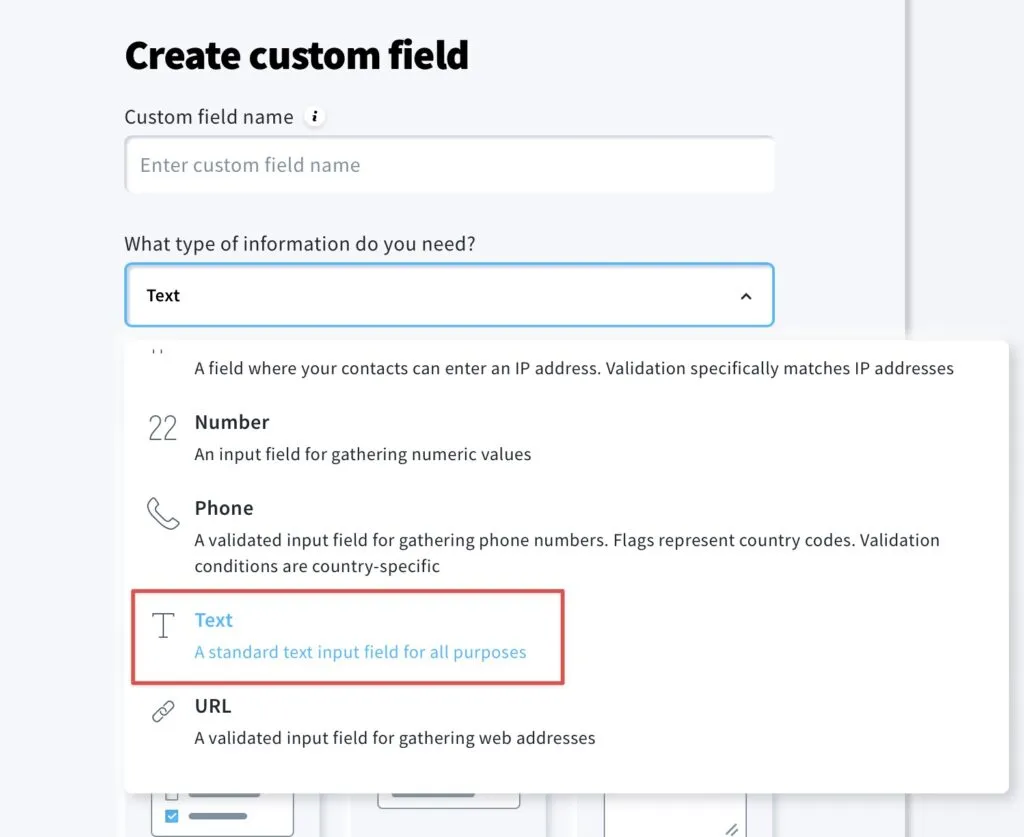1024x837 pixels.
Task: Click the 22 number icon
Action: point(163,428)
